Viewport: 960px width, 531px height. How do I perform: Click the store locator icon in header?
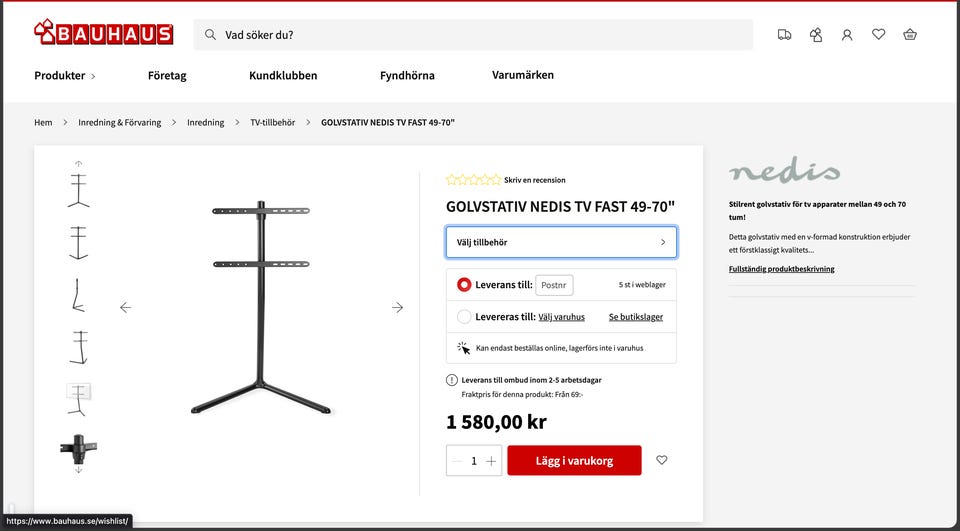(x=816, y=35)
